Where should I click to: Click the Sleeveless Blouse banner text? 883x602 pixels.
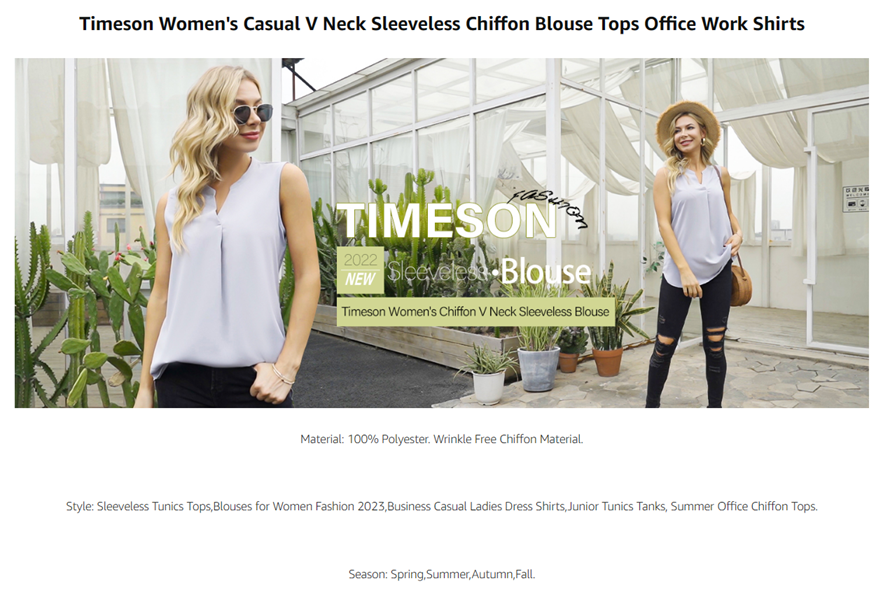click(x=489, y=271)
